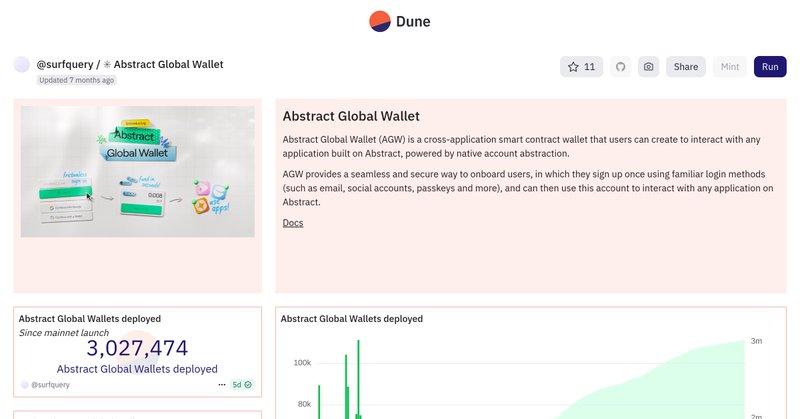Screen dimensions: 800x419
Task: Click the Abstract Global Wallets deployed counter title
Action: point(90,319)
